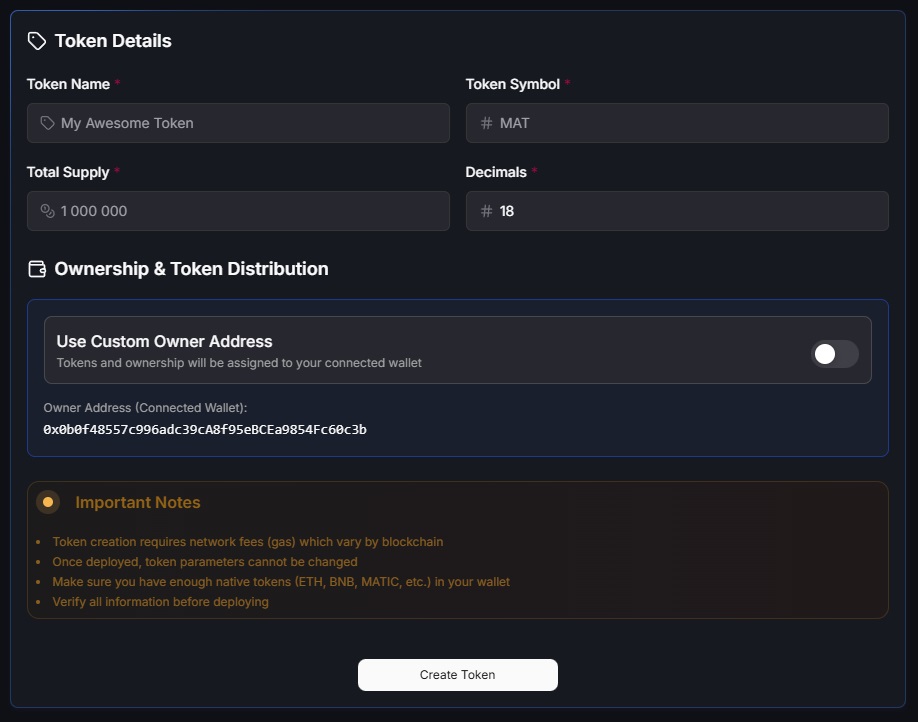Focus the Token Name input field
The image size is (918, 722).
tap(238, 122)
